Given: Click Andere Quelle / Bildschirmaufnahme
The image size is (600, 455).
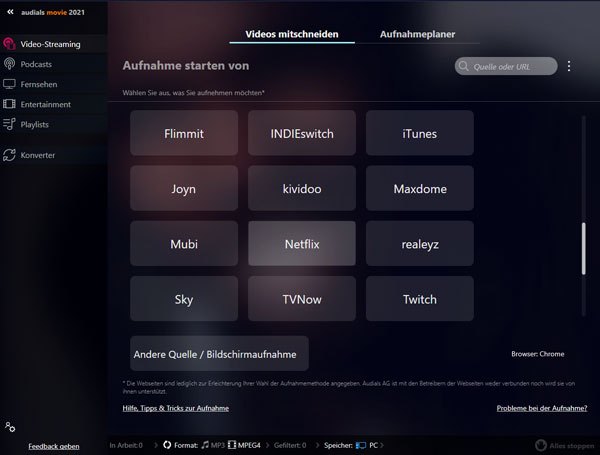Looking at the screenshot, I should pyautogui.click(x=219, y=354).
